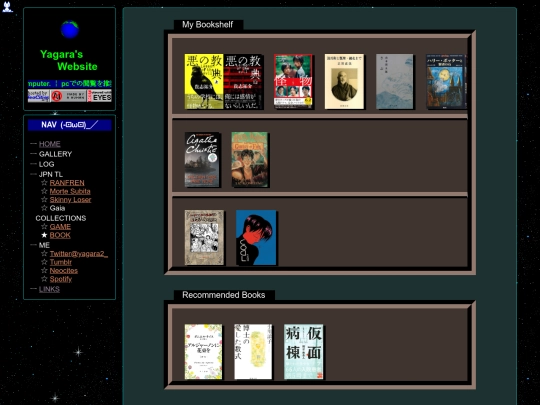
Task: Click the star icon beside Spotify
Action: (44, 279)
